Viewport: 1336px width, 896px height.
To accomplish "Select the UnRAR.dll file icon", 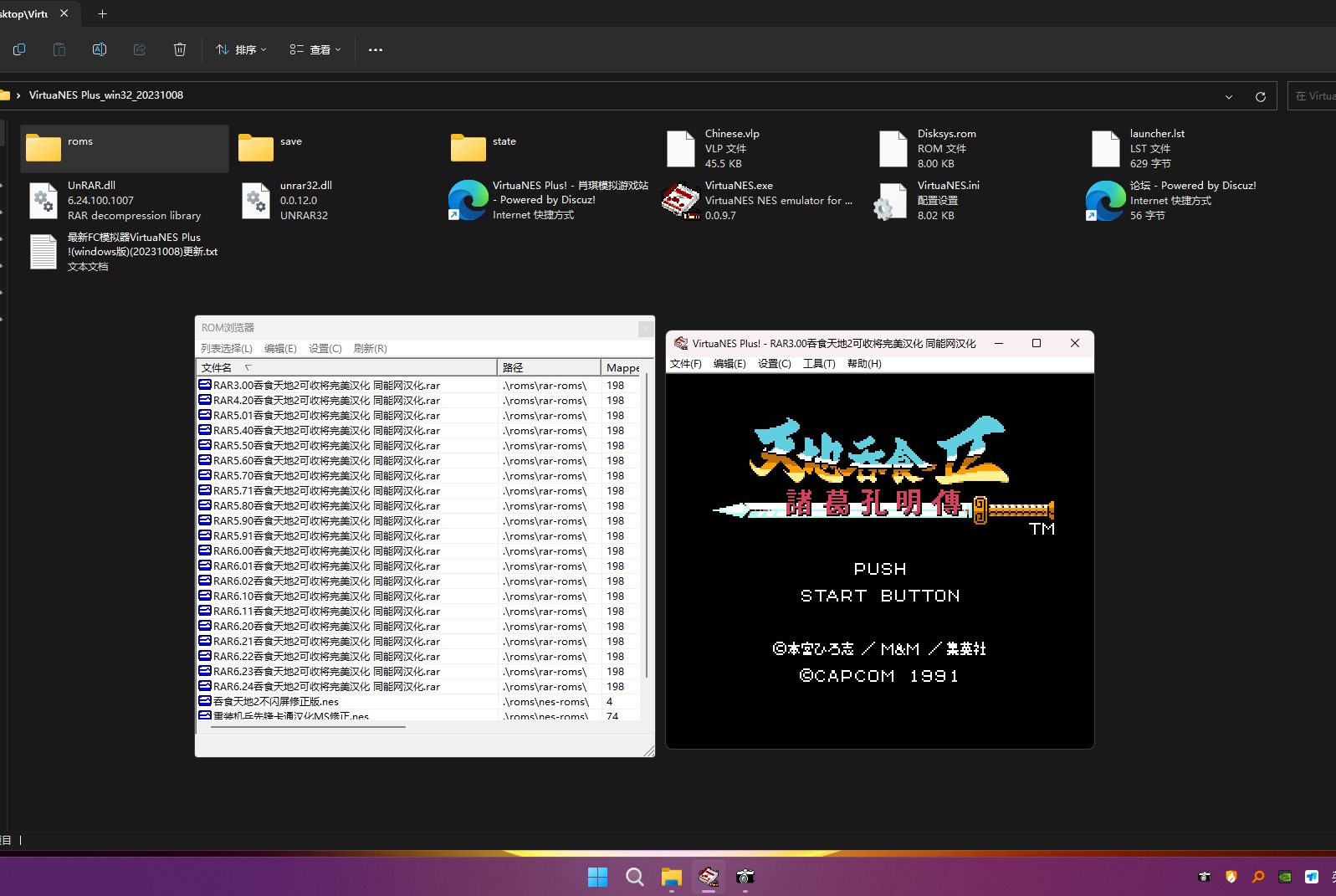I will pos(44,201).
